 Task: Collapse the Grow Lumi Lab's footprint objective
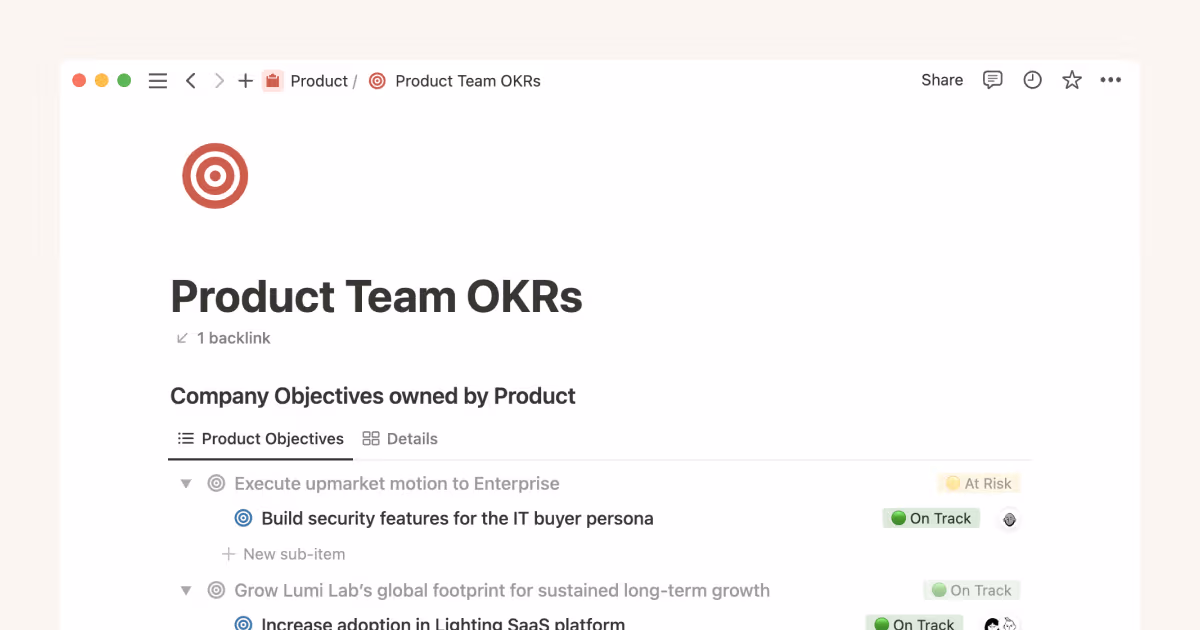[186, 590]
